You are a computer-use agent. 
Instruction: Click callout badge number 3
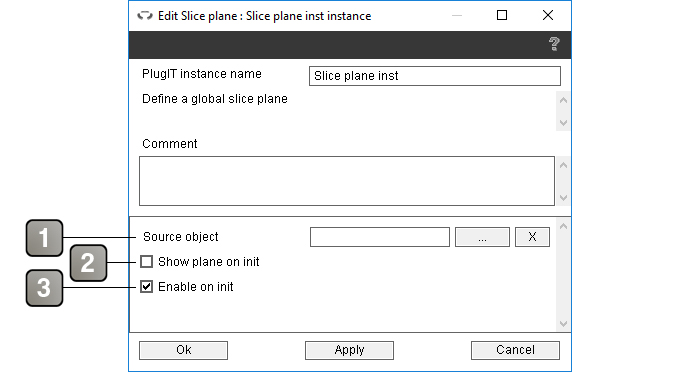(44, 288)
